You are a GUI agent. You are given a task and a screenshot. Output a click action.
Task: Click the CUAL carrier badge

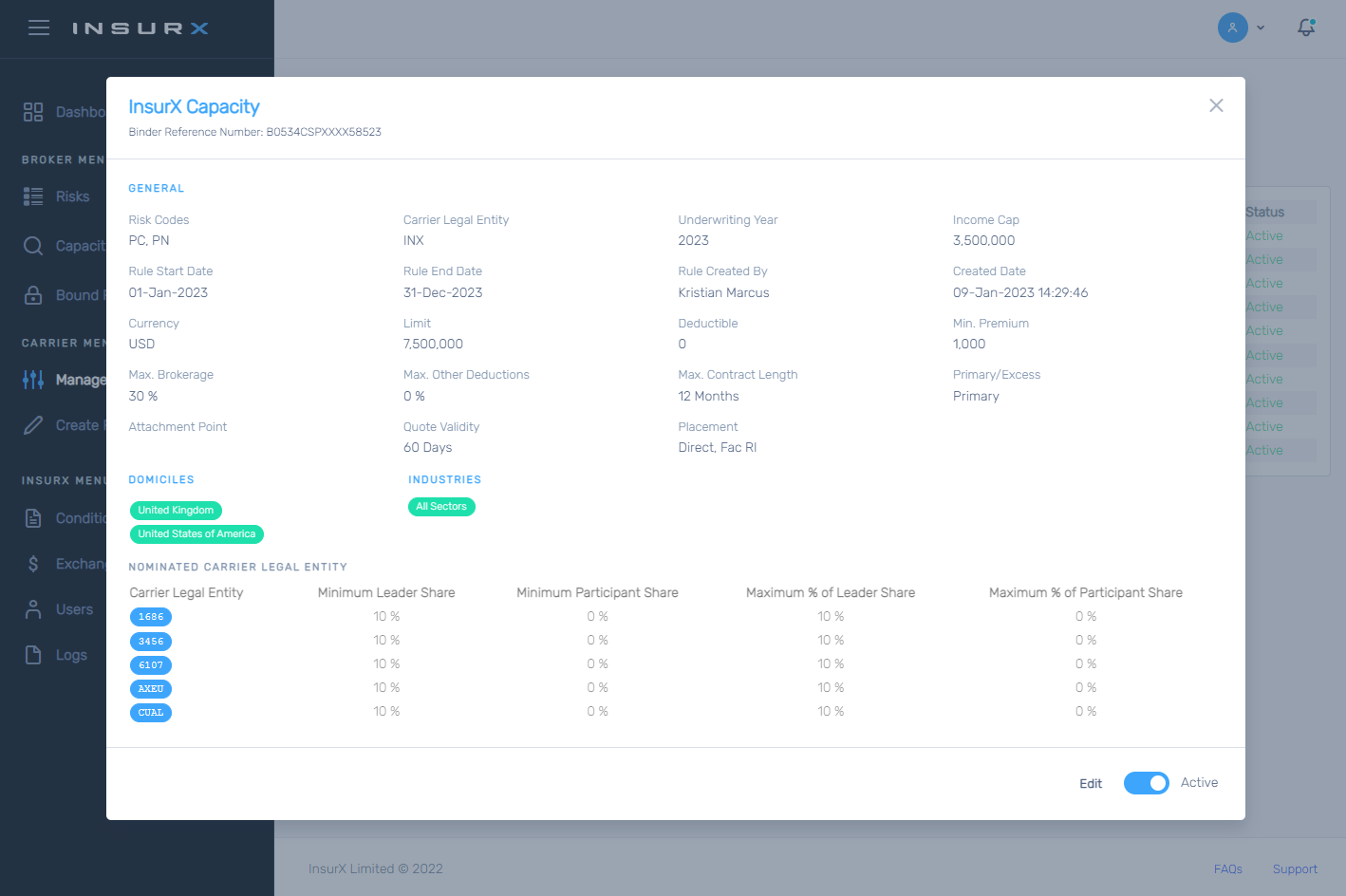pos(151,713)
